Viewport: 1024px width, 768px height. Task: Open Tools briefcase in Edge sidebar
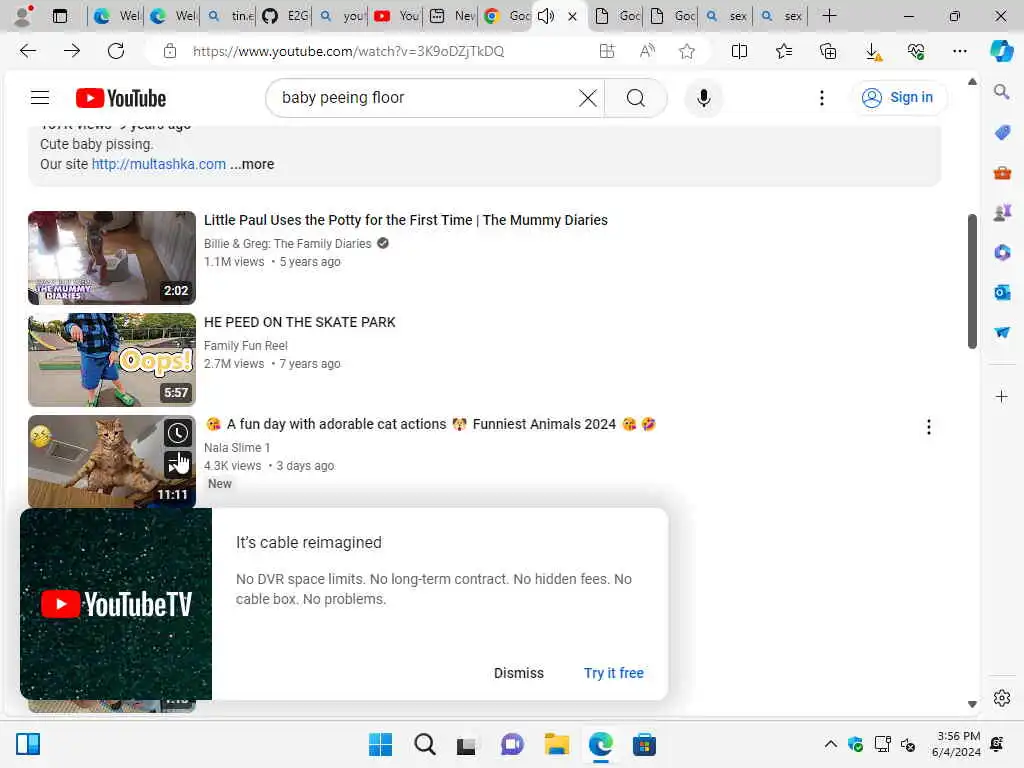1002,173
